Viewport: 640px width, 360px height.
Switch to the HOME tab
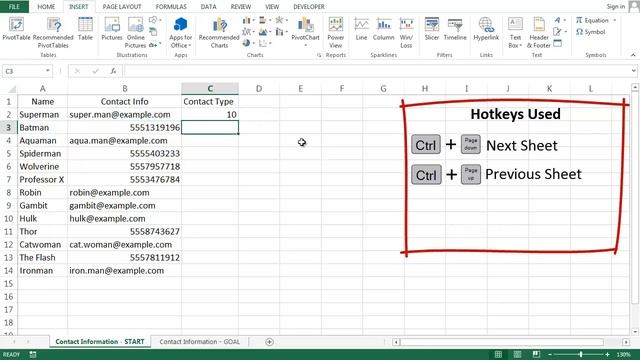(46, 7)
